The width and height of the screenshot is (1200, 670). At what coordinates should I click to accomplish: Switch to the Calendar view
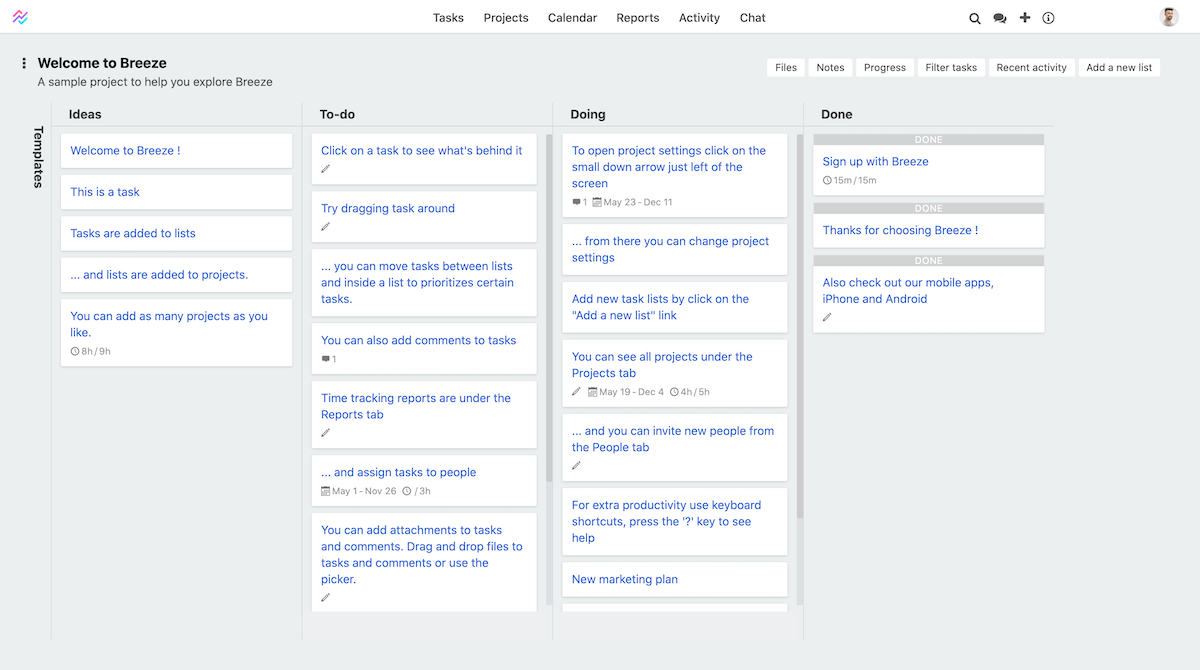coord(573,18)
